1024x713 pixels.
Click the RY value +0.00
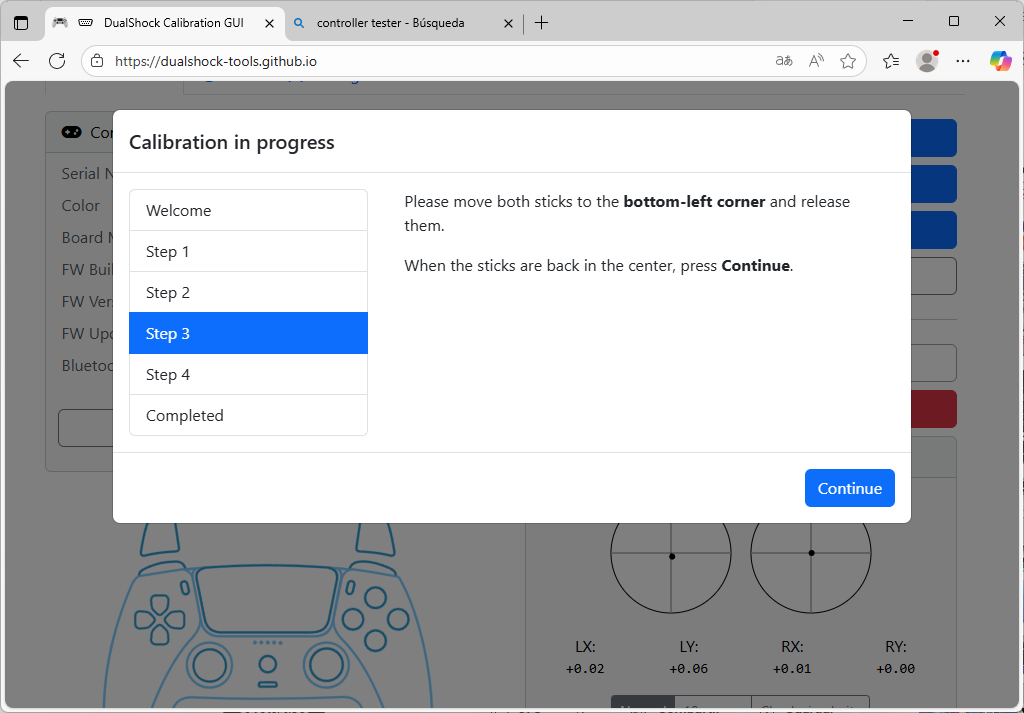(x=895, y=669)
